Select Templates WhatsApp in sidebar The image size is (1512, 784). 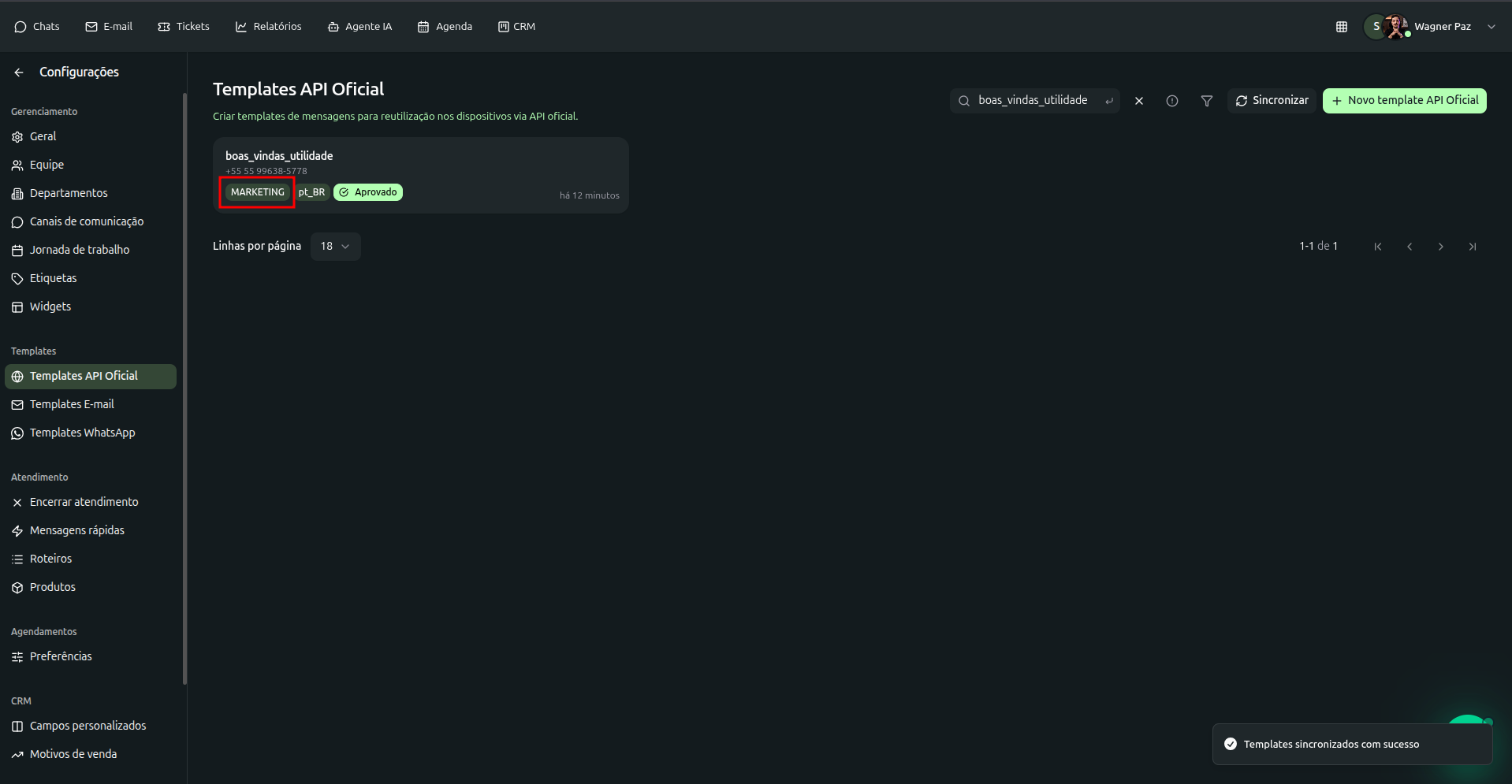[x=82, y=433]
